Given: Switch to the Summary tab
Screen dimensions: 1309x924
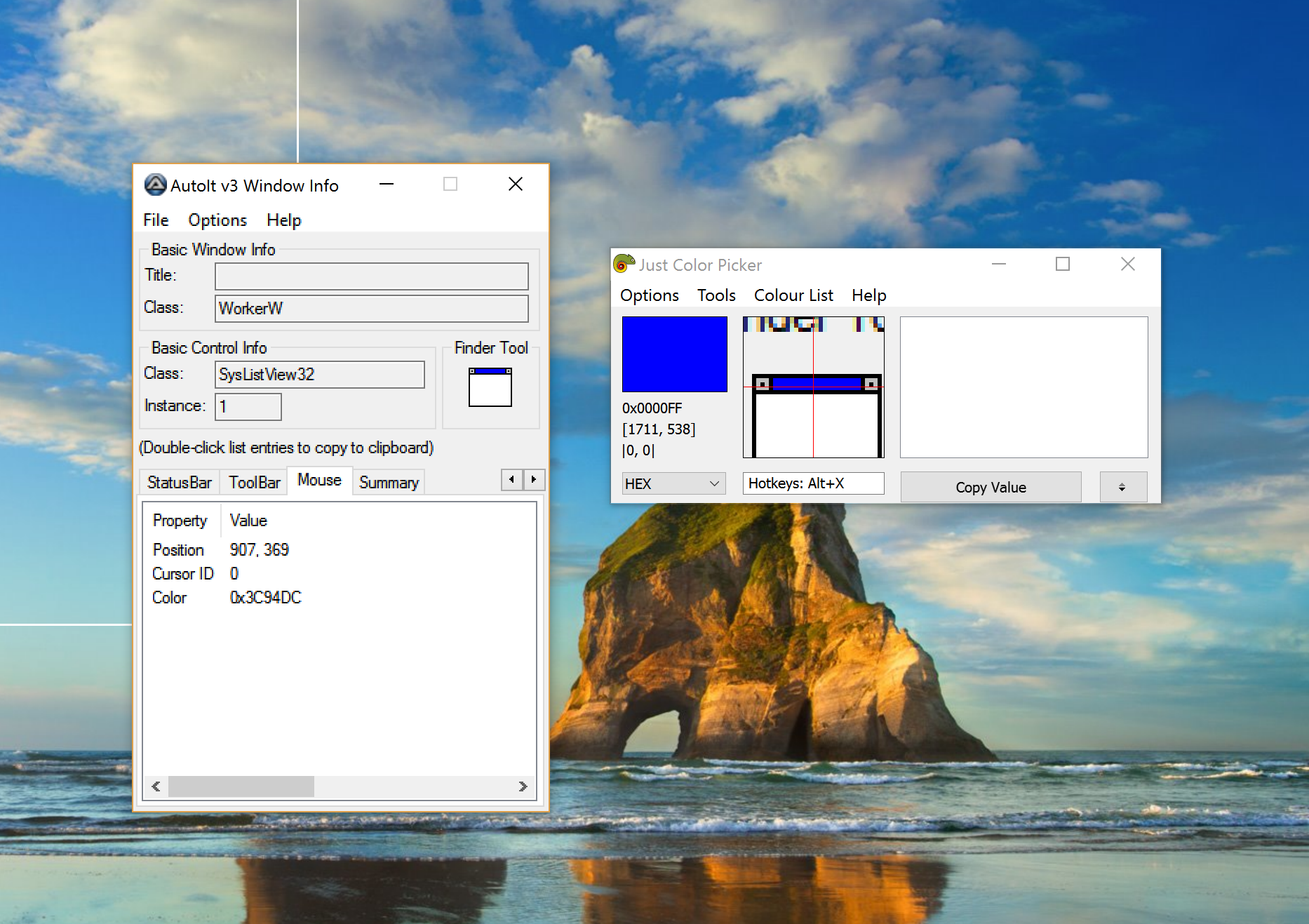Looking at the screenshot, I should click(389, 483).
